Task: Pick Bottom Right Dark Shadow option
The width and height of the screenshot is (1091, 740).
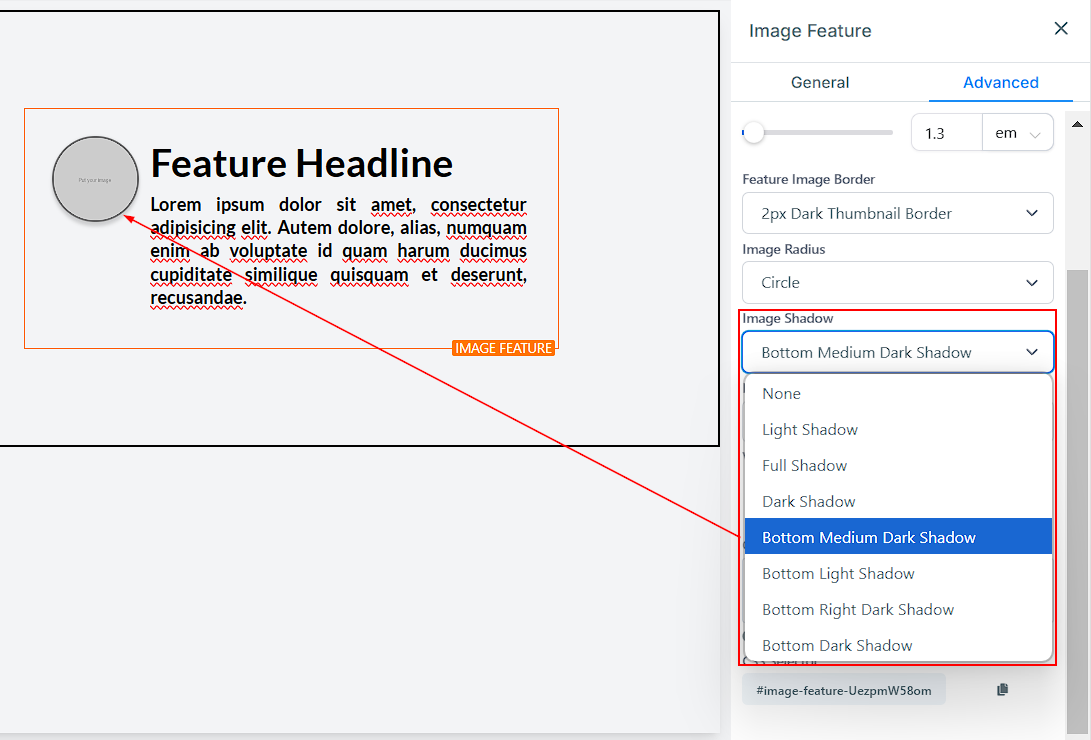Action: tap(858, 610)
